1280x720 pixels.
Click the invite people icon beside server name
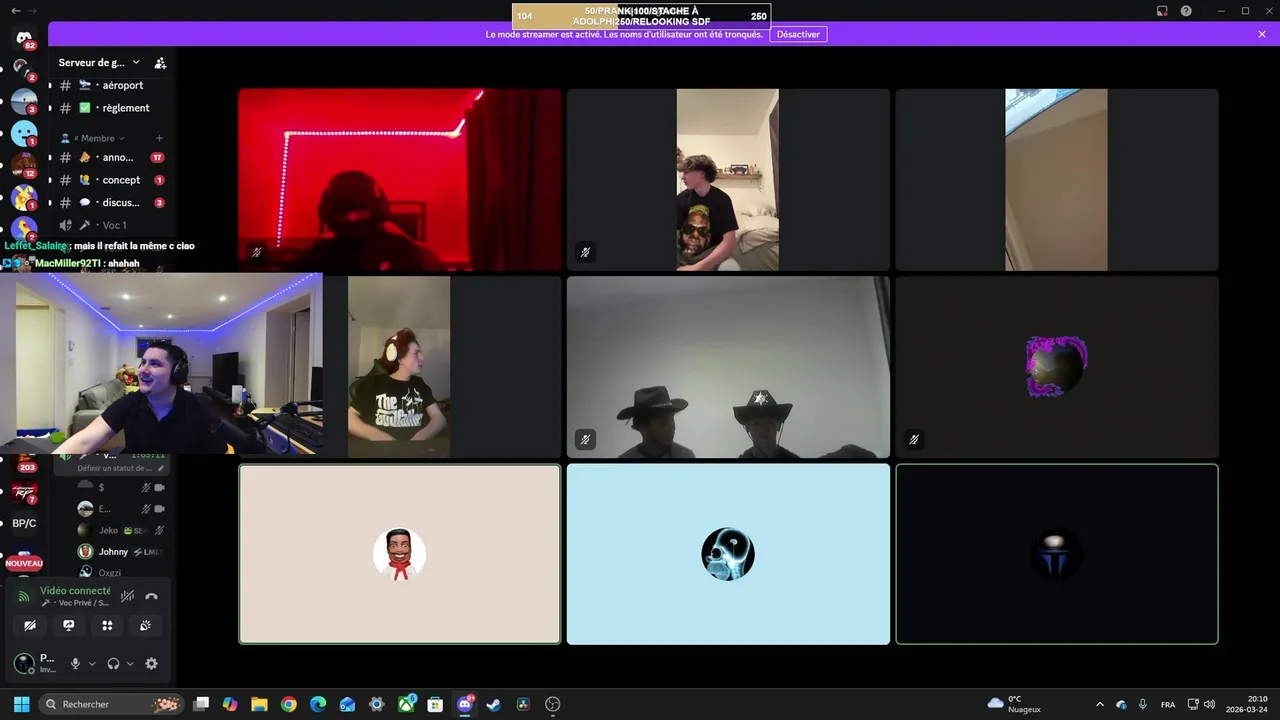(160, 63)
